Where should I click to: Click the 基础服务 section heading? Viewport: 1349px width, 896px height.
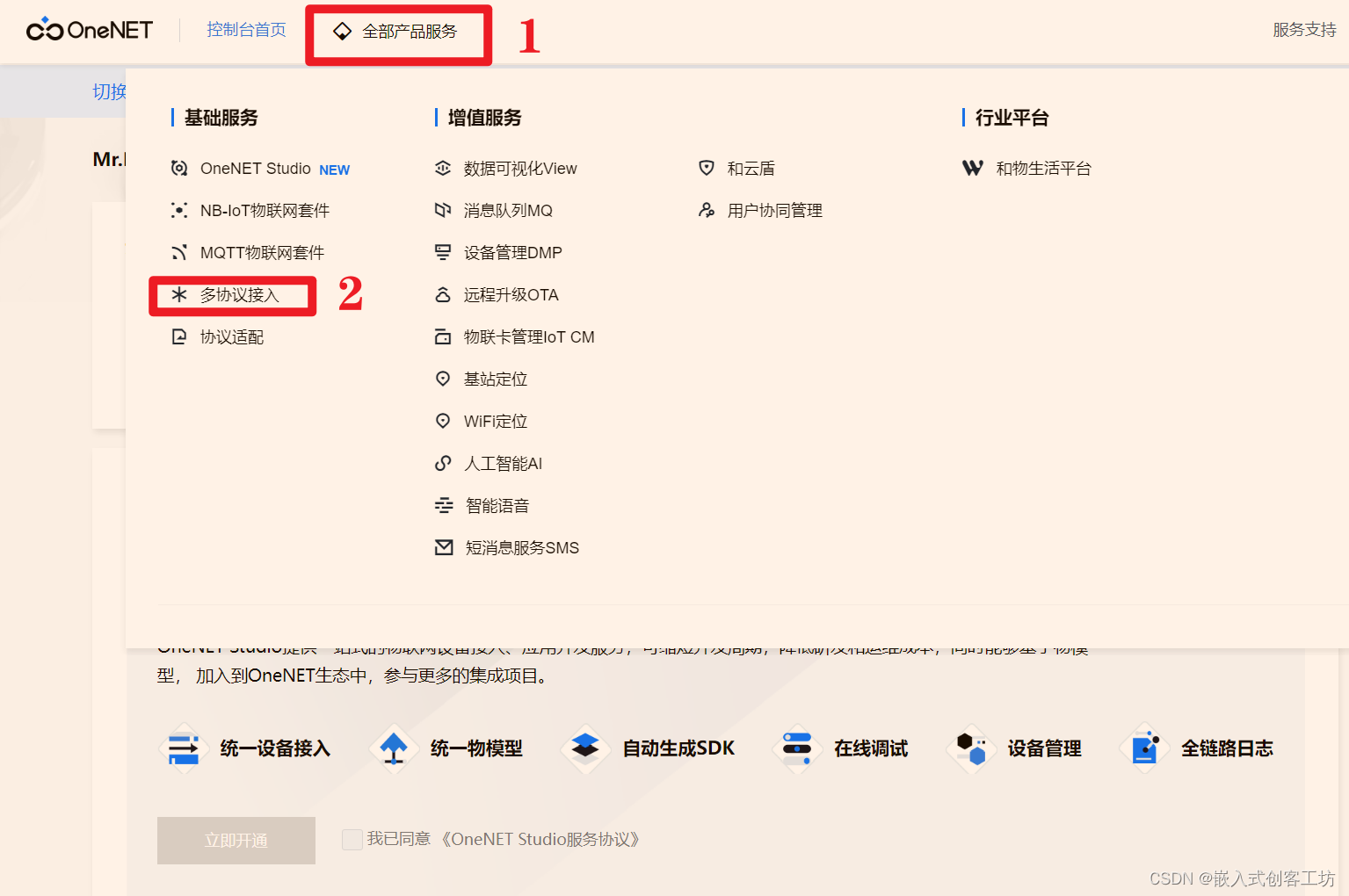click(x=221, y=117)
